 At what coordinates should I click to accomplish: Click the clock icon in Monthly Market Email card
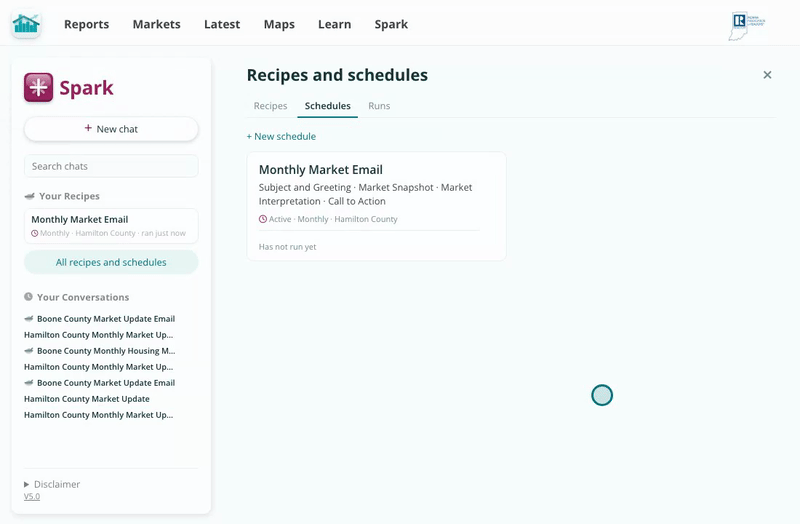point(263,219)
